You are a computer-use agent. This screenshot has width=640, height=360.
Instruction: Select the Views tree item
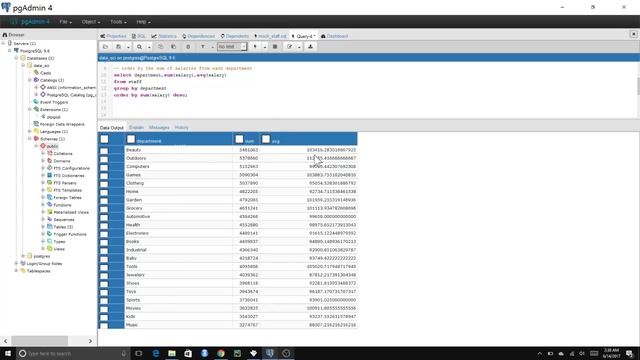tap(59, 249)
